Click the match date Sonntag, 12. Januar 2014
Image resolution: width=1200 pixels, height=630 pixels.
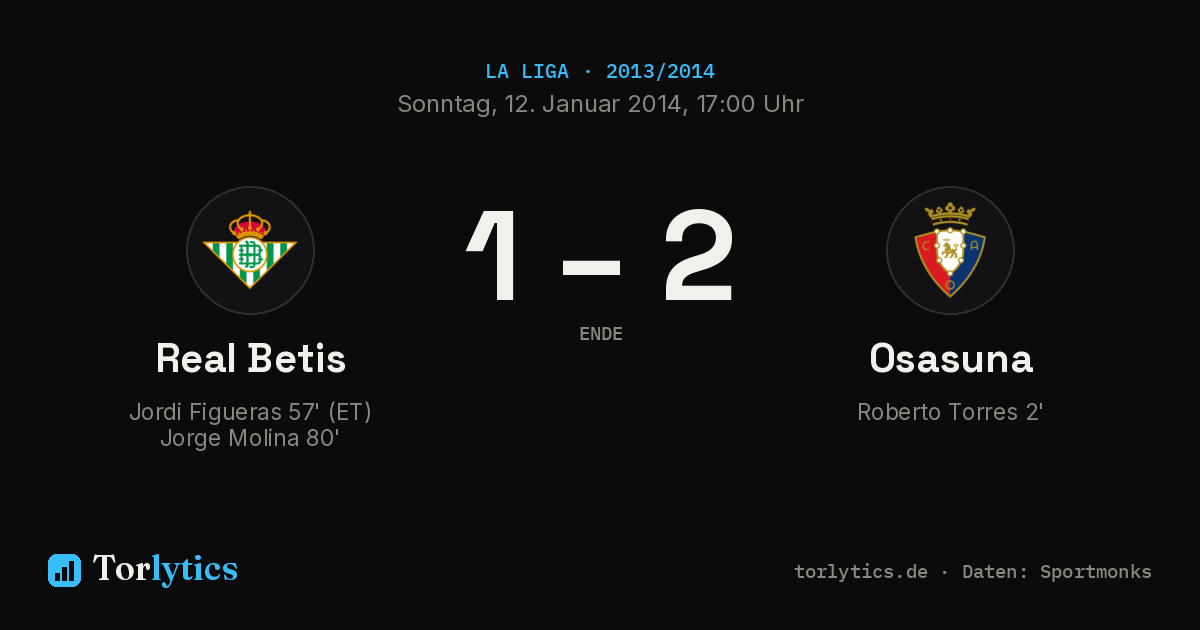[540, 104]
